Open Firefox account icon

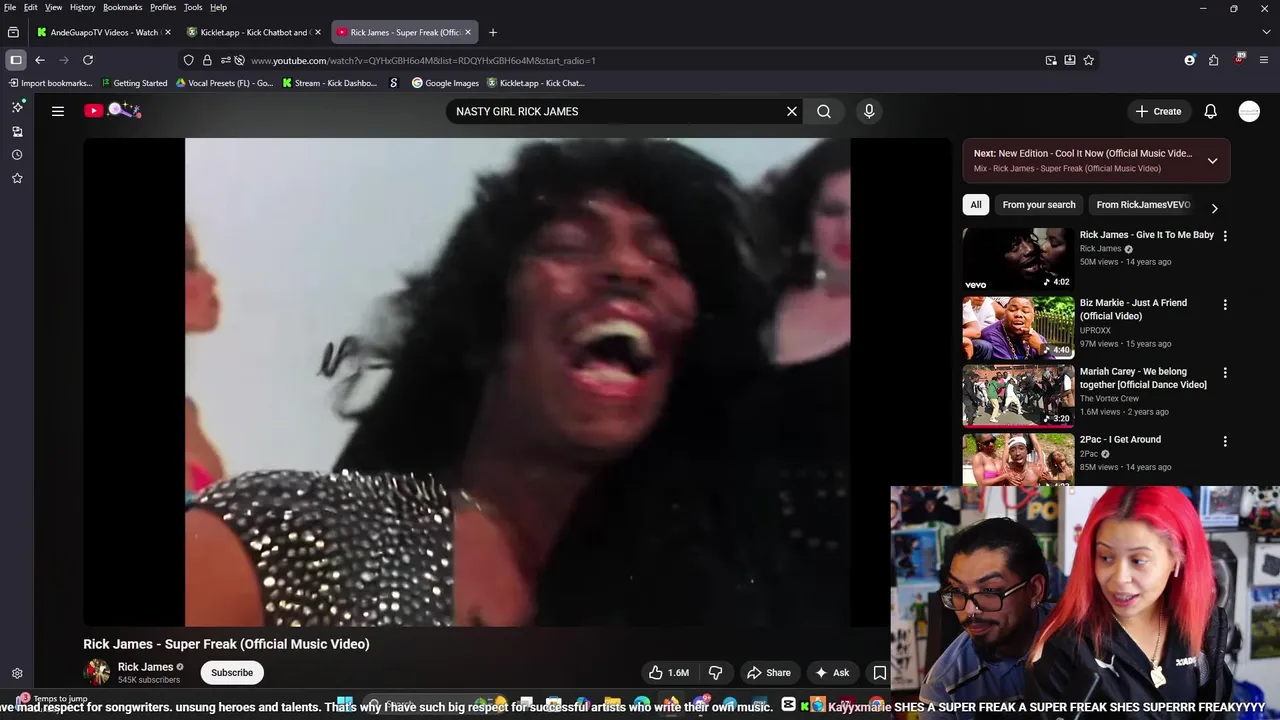(x=1190, y=60)
